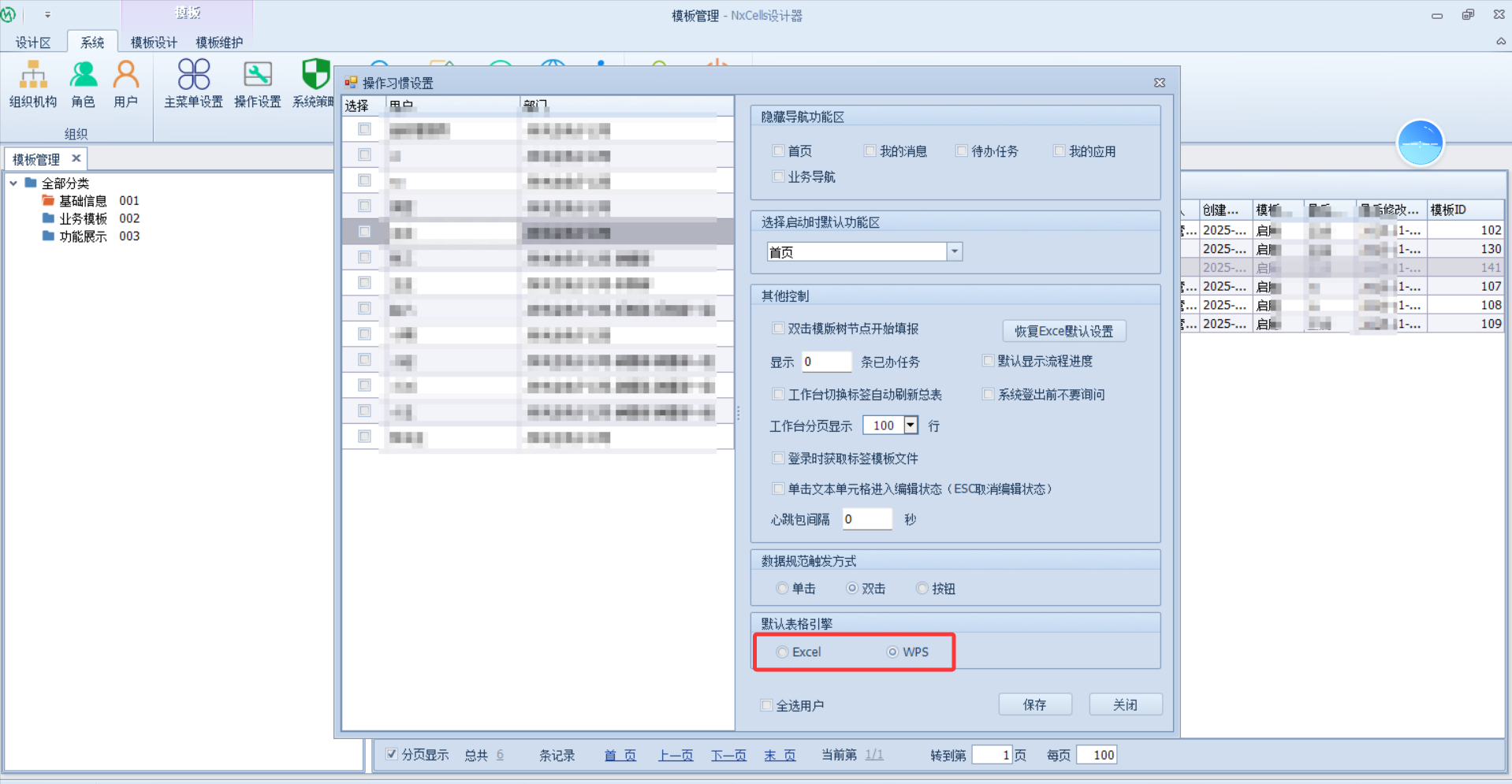This screenshot has height=784, width=1512.
Task: Open the 组织机构 organization icon
Action: 33,83
